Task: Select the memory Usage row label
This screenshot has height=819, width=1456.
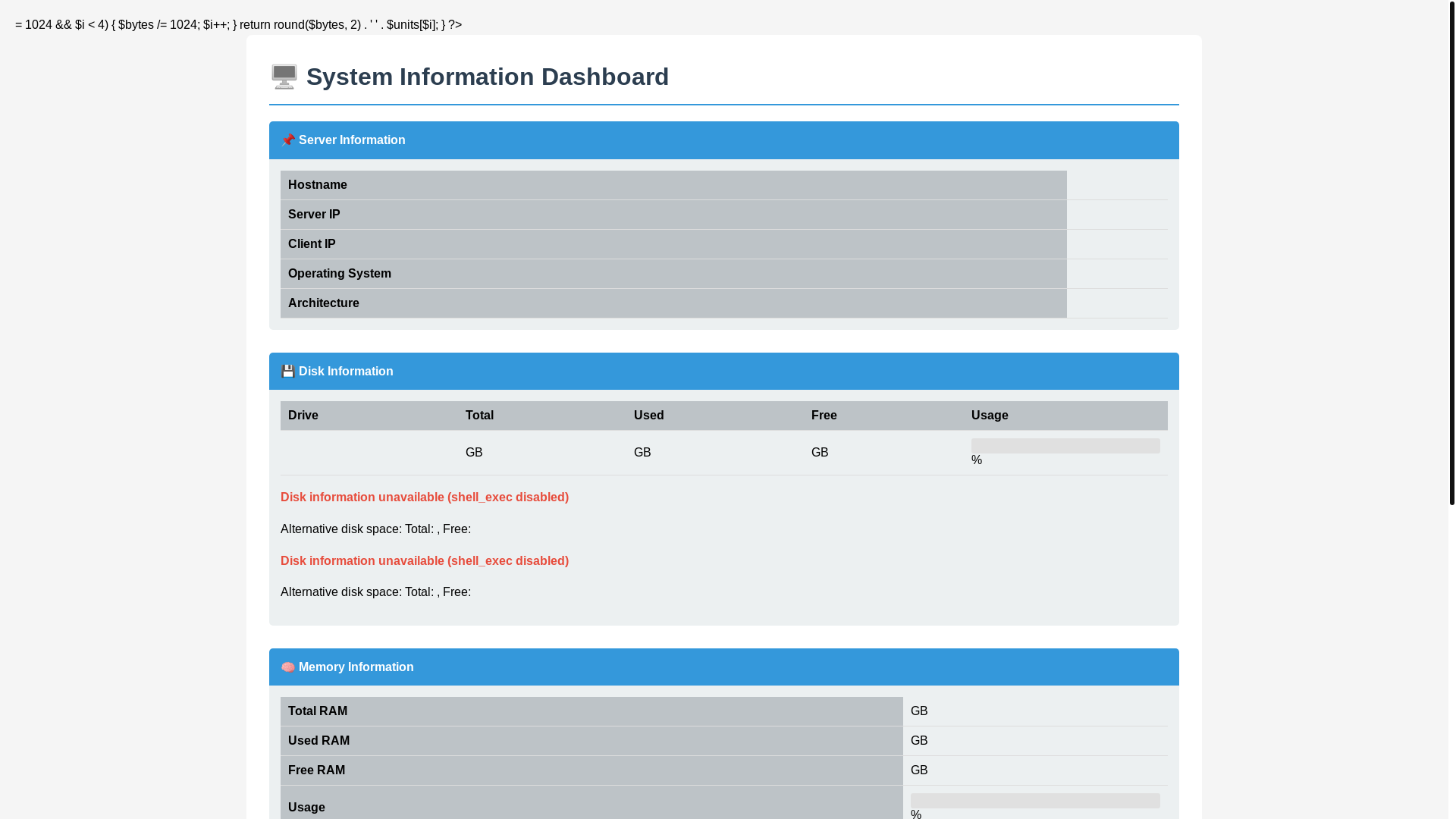Action: click(x=306, y=808)
